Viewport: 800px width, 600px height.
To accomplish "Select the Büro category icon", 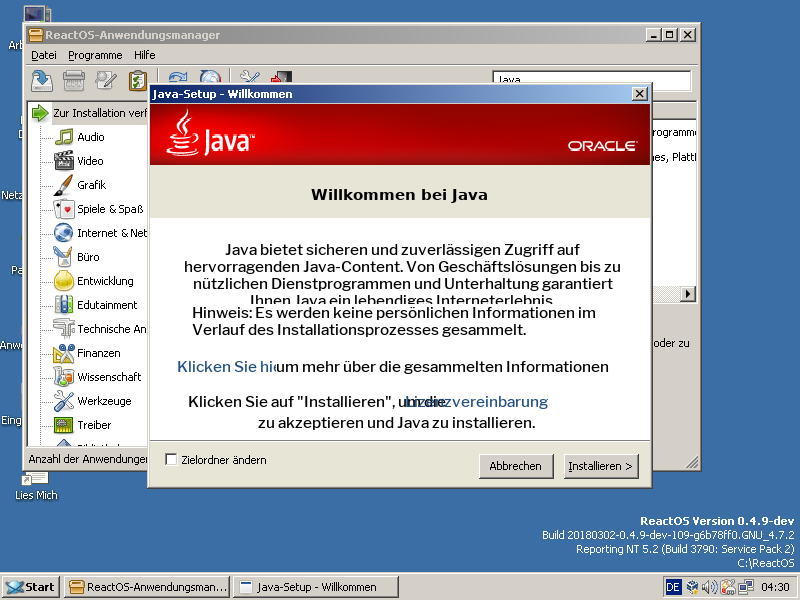I will coord(64,257).
